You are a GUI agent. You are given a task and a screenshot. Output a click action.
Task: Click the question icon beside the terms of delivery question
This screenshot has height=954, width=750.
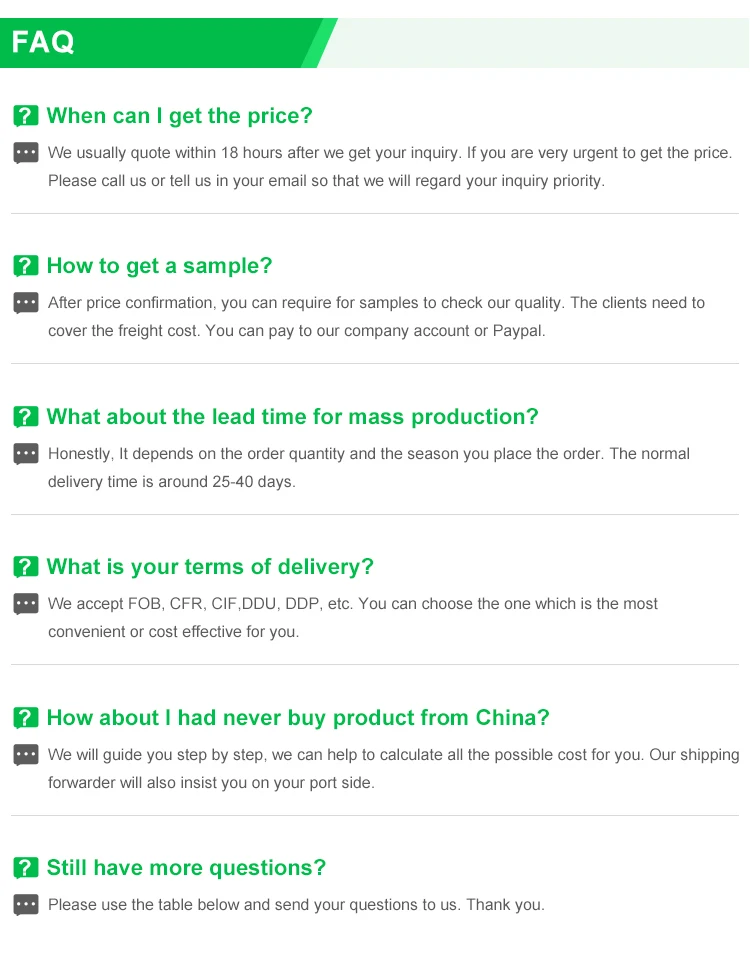click(x=26, y=567)
